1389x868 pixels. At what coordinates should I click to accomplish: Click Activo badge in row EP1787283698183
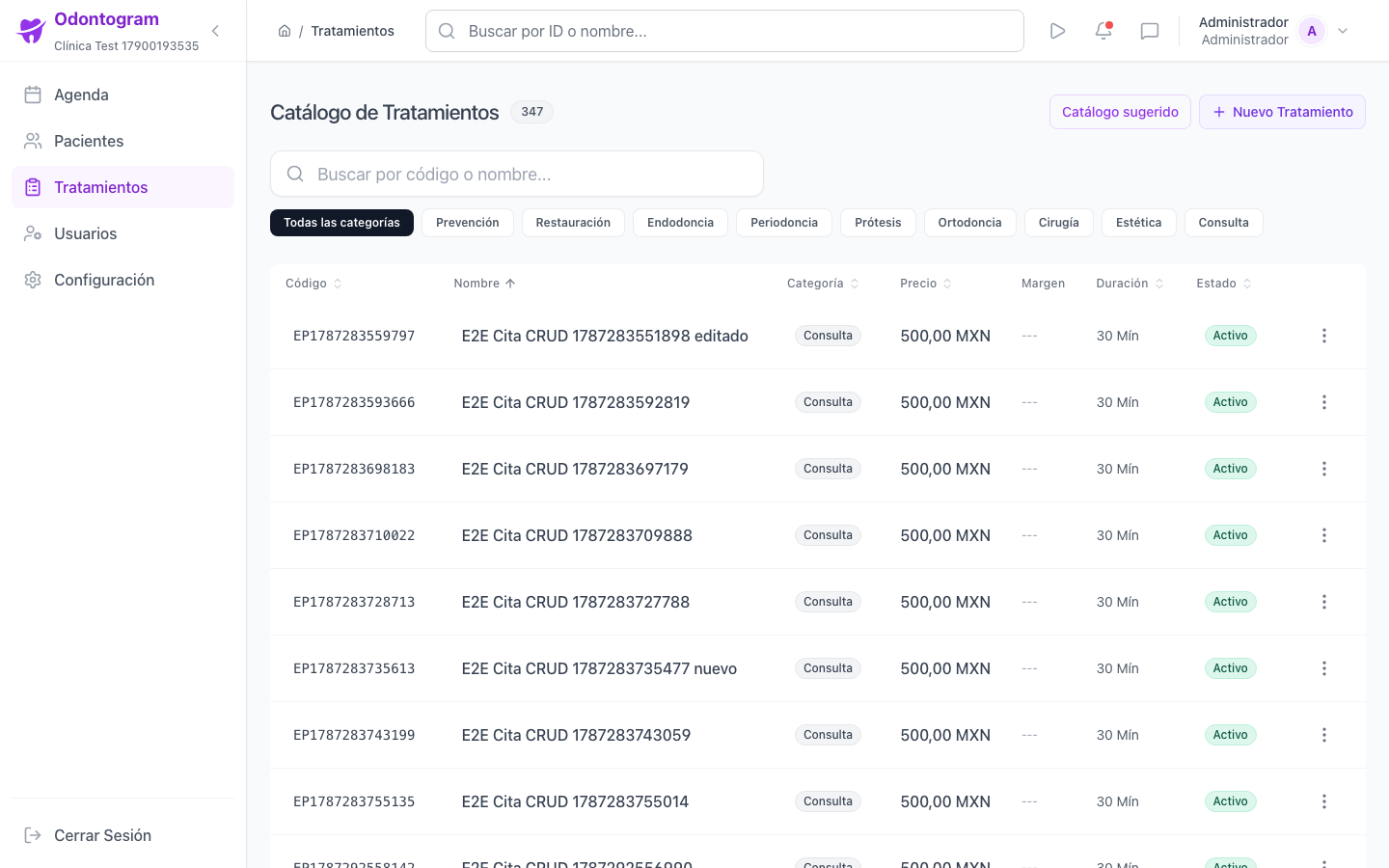(1231, 469)
